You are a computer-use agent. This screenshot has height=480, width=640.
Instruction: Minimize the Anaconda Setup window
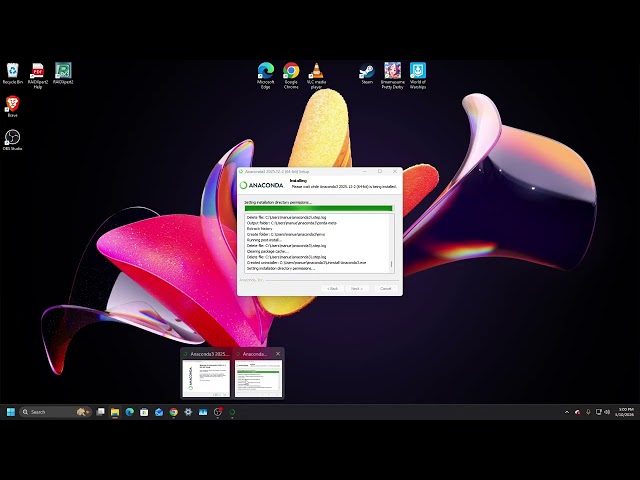pyautogui.click(x=364, y=171)
